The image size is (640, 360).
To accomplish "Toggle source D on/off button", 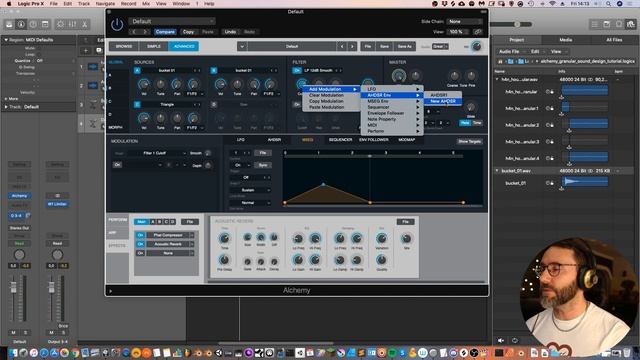I will click(x=213, y=104).
